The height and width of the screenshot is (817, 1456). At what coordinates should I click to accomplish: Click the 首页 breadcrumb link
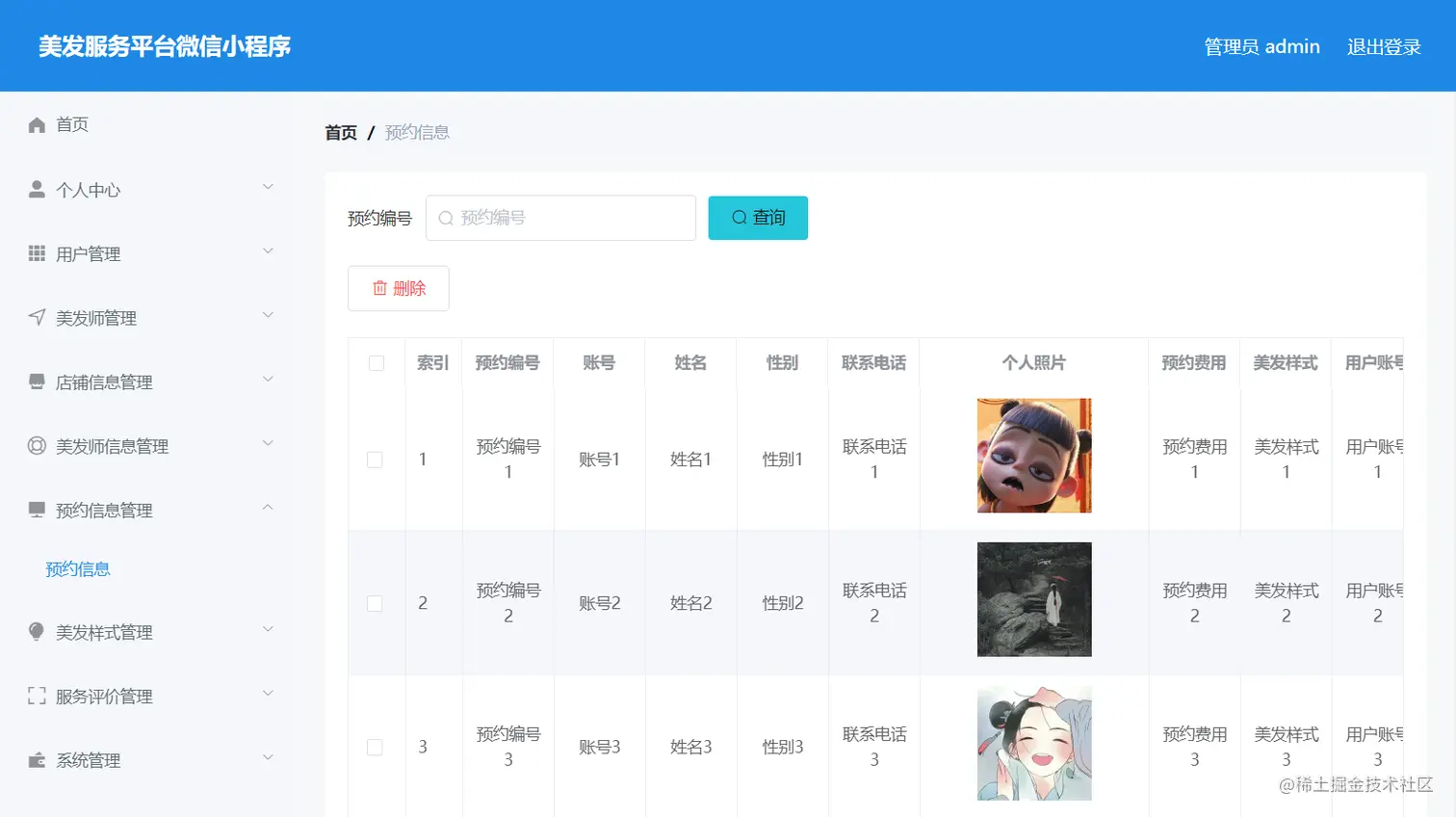[341, 133]
